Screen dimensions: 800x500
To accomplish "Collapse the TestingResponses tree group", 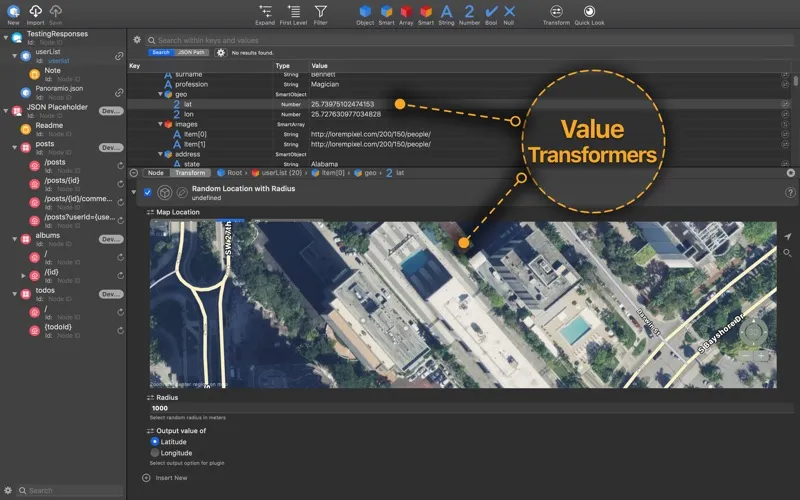I will click(6, 37).
